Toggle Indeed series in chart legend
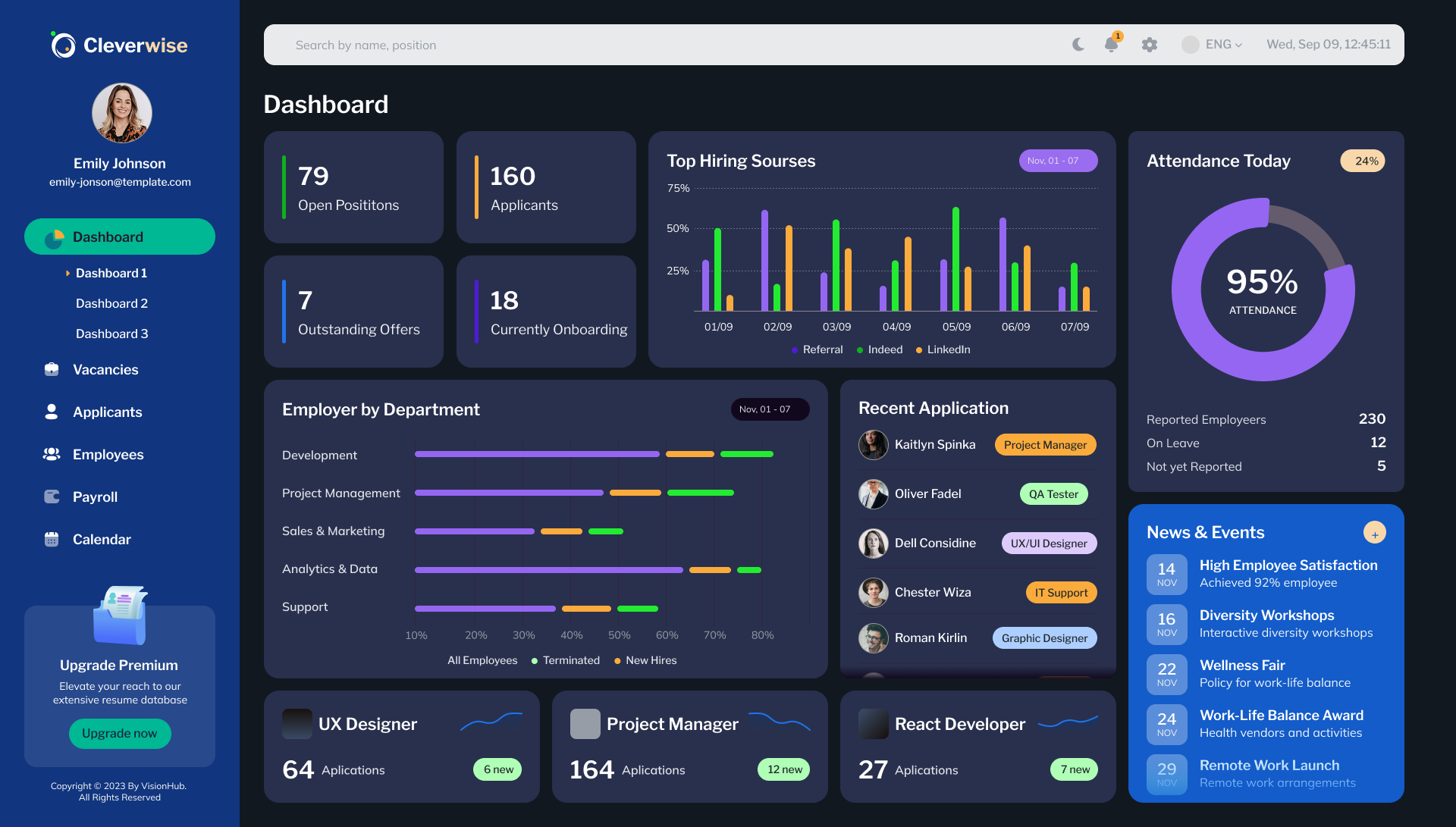Screen dimensions: 1456x827 880,349
